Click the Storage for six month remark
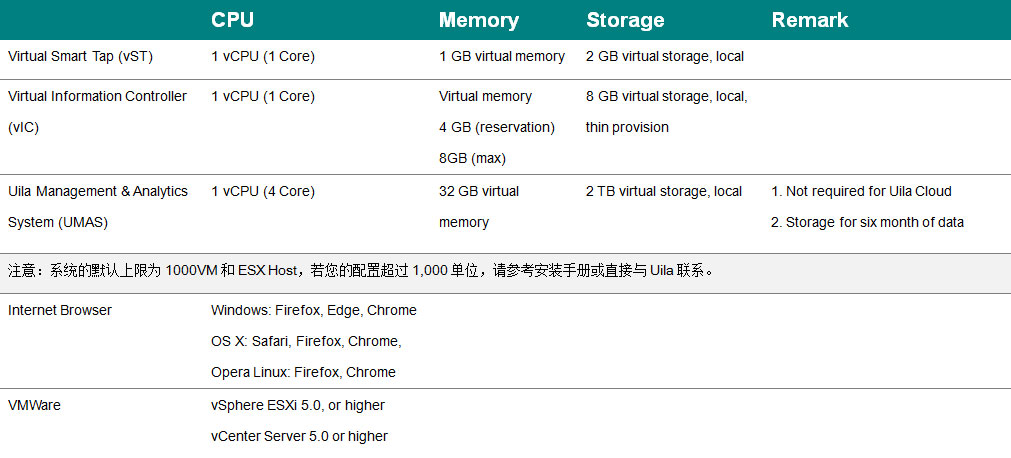Viewport: 1011px width, 458px height. (867, 223)
